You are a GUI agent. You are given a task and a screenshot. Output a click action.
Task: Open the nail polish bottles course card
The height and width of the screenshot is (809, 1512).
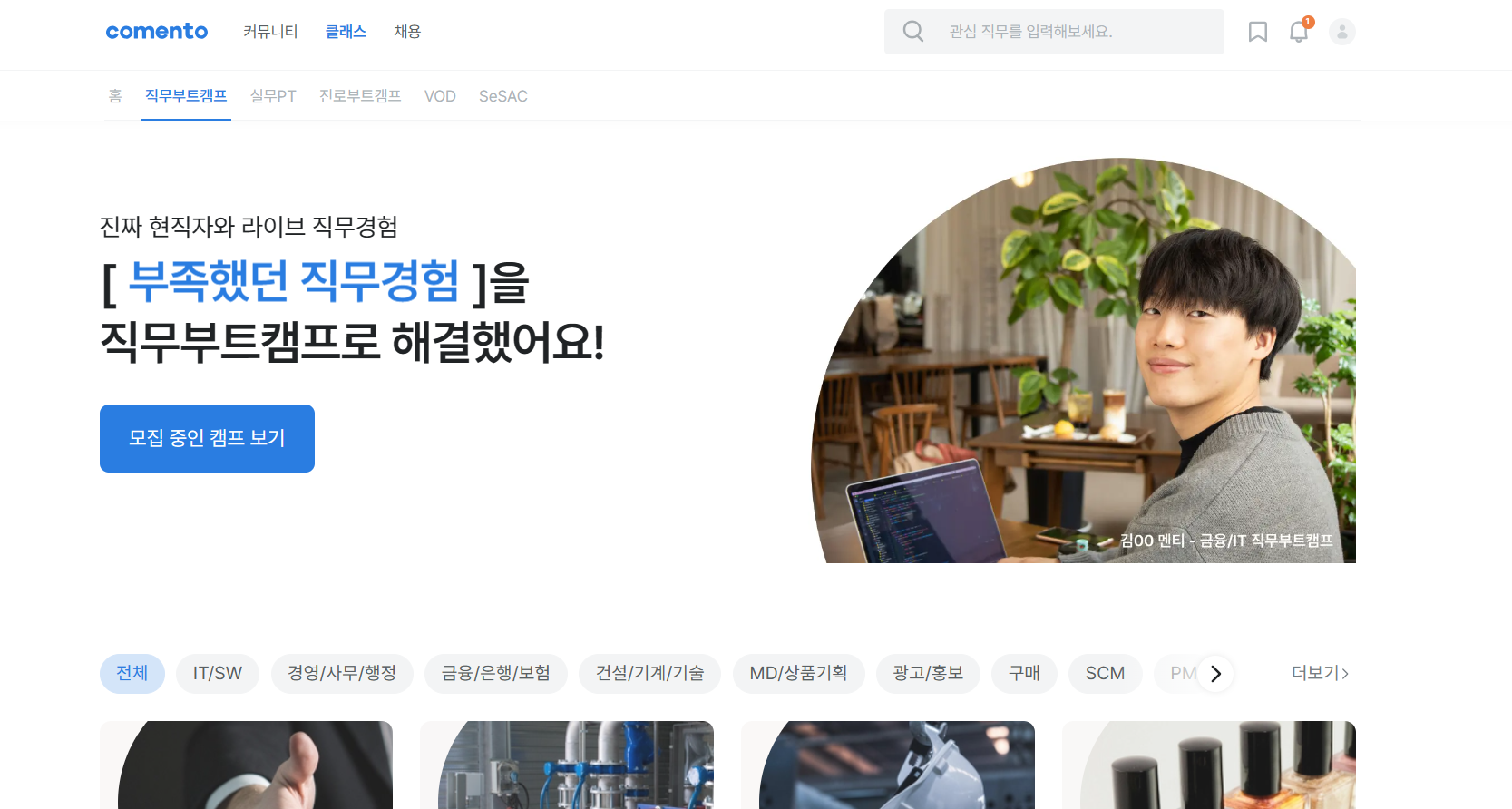(1209, 765)
